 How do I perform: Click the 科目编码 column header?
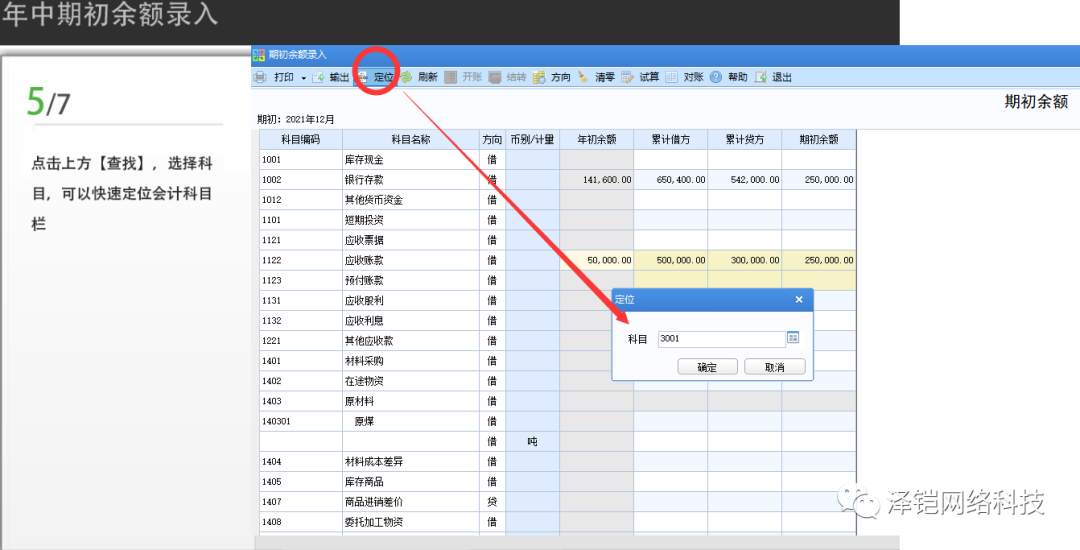[x=300, y=139]
